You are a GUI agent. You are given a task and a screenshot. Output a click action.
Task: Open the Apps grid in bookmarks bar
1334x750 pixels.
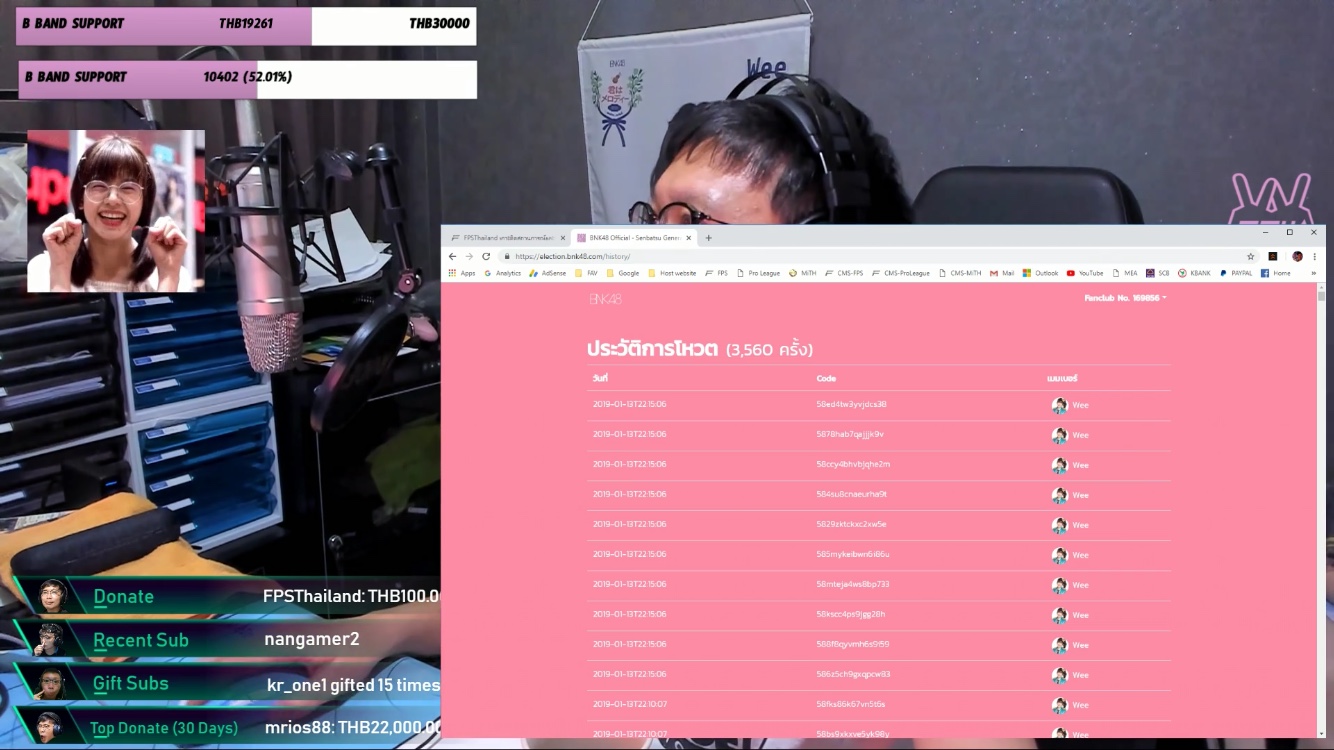click(x=462, y=273)
